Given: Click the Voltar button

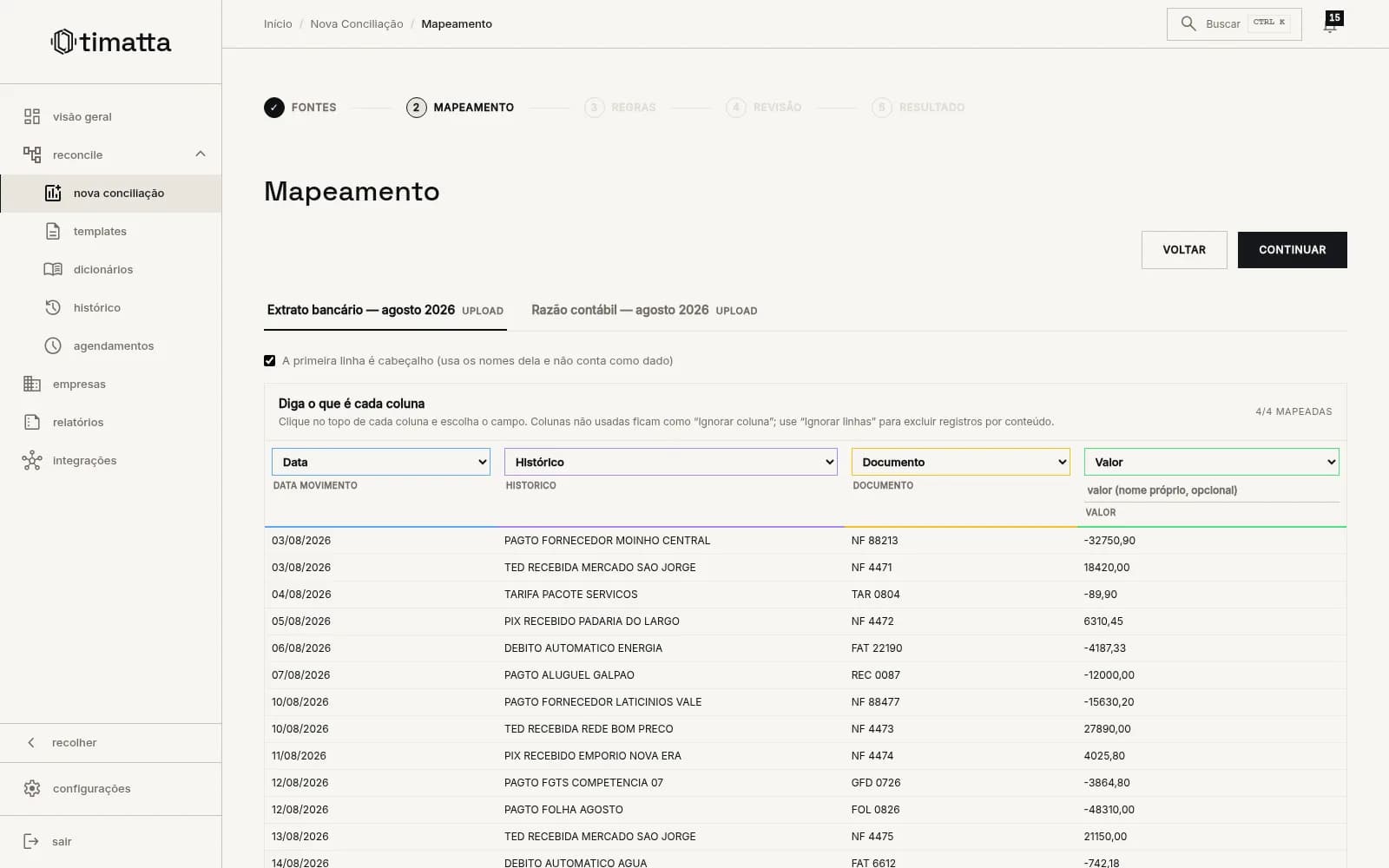Looking at the screenshot, I should (1184, 250).
